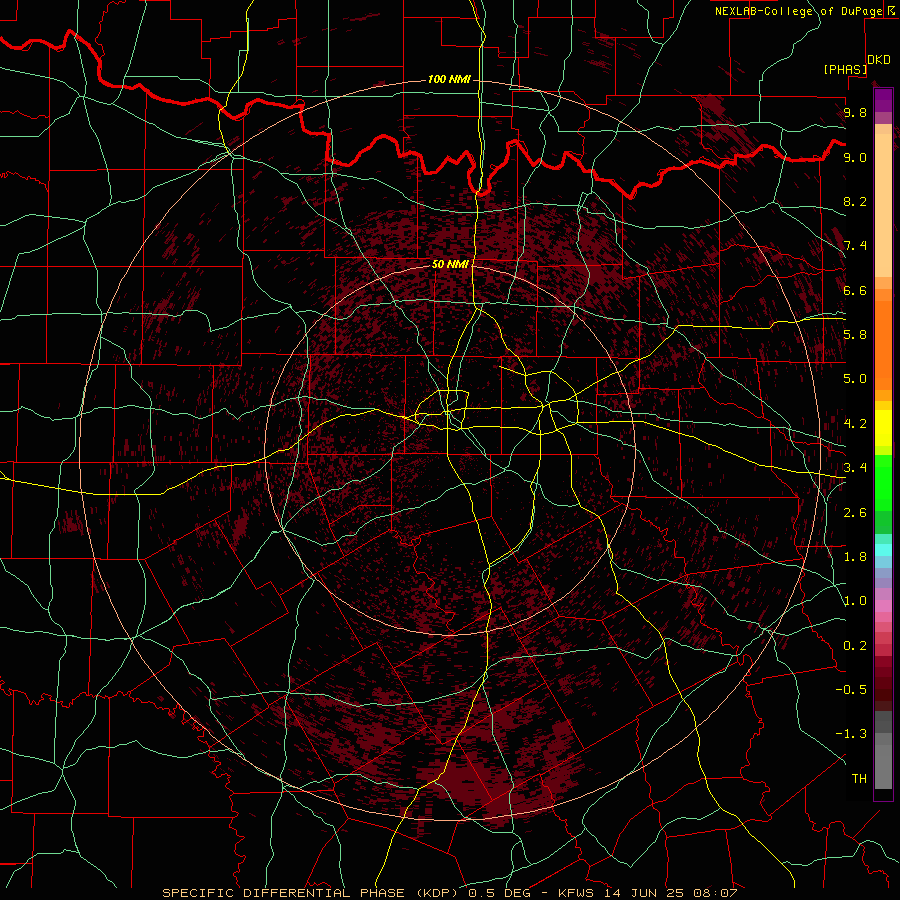Viewport: 900px width, 900px height.
Task: Click the 9.0 value on the color scale
Action: tap(855, 157)
